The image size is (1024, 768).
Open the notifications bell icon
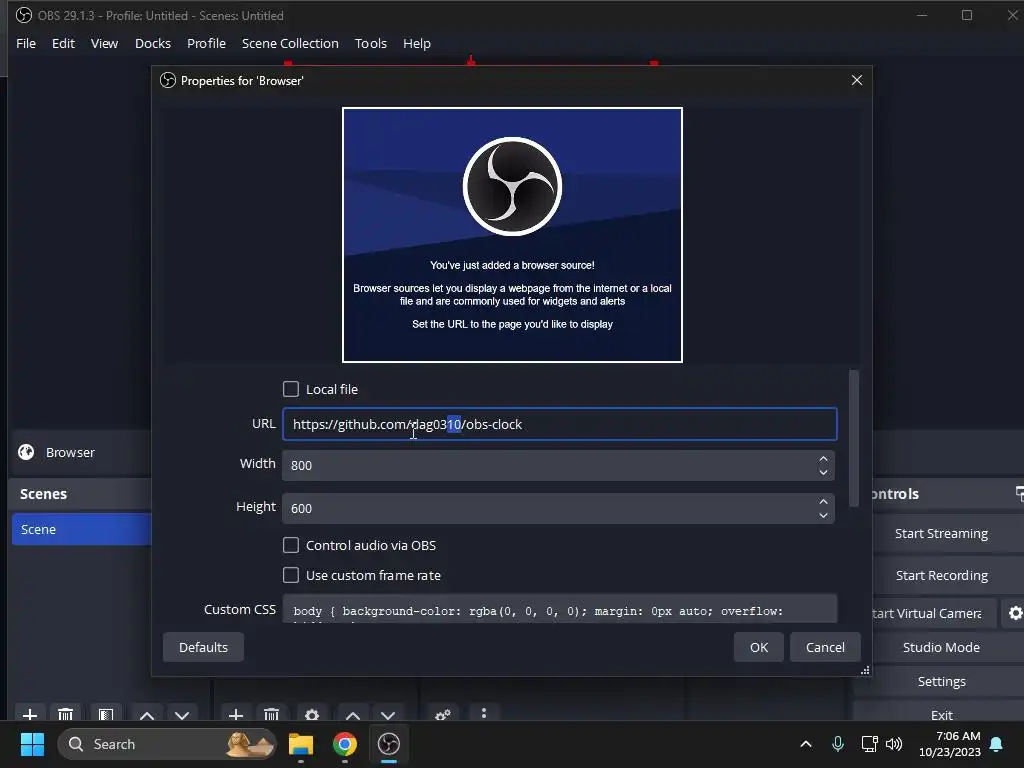click(997, 744)
